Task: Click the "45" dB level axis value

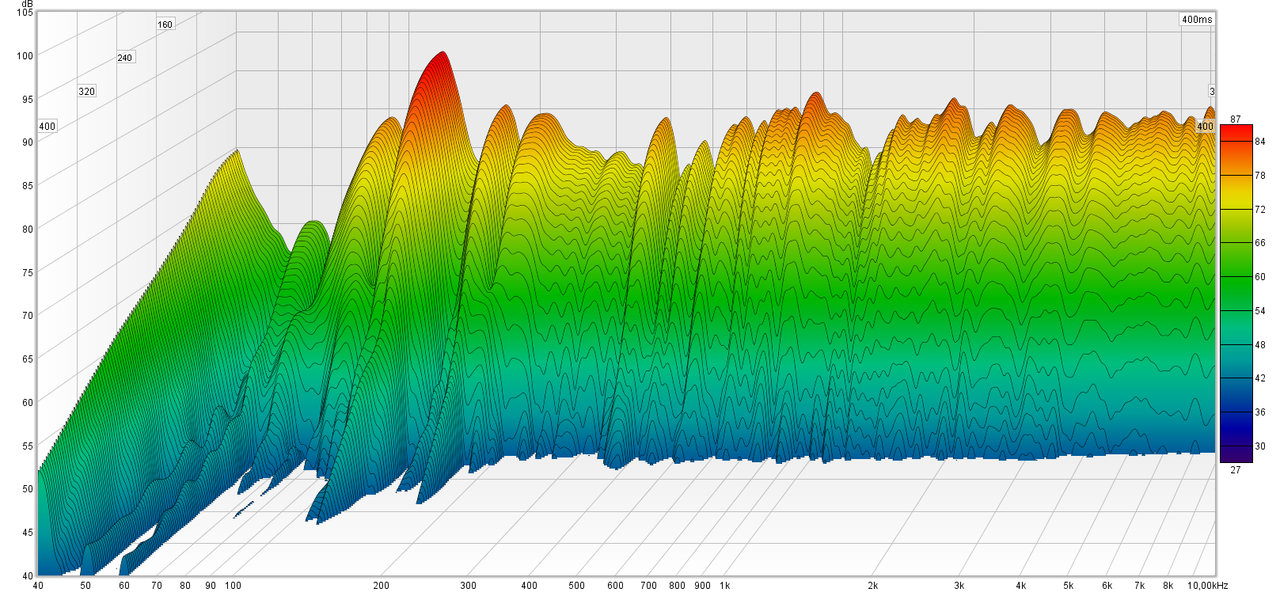Action: click(x=28, y=532)
